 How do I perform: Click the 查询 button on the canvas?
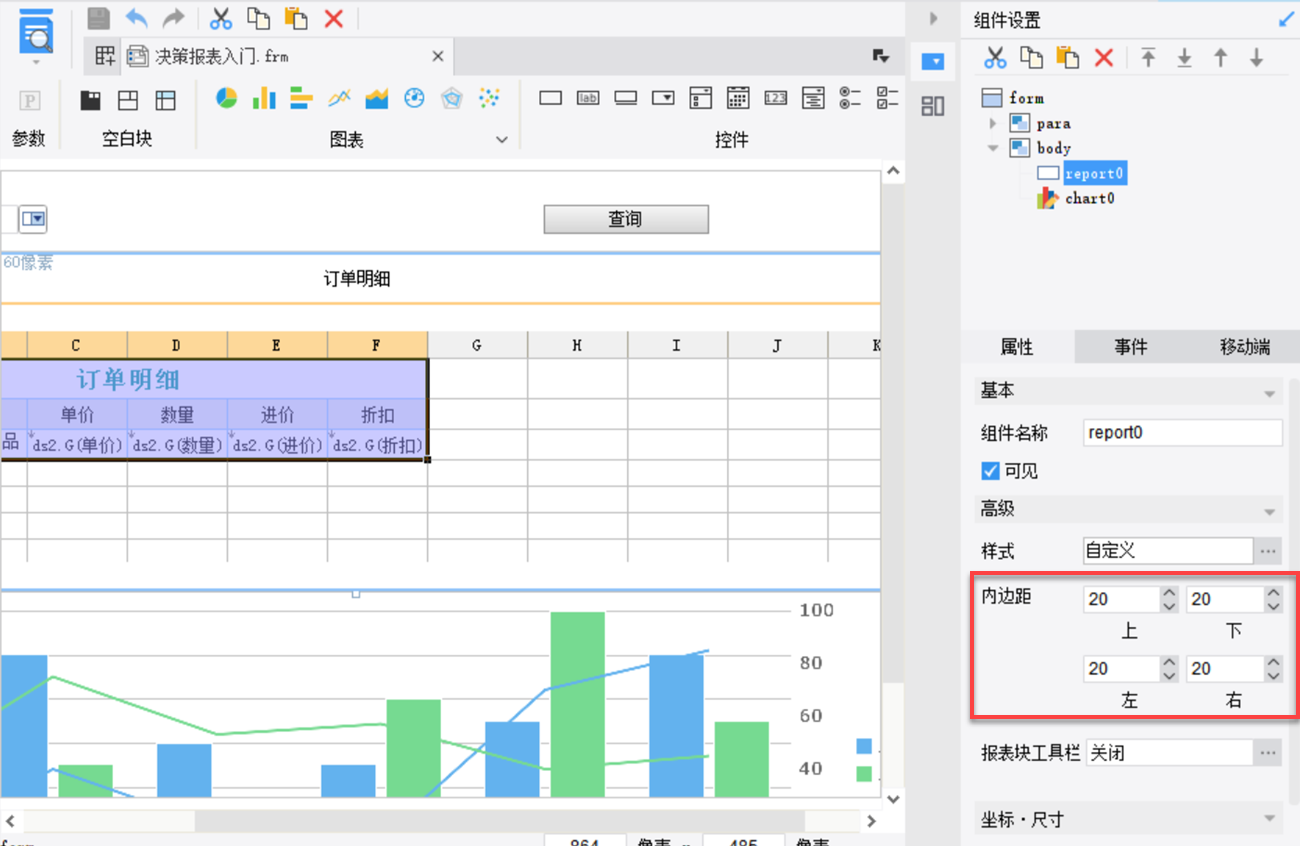pos(626,219)
